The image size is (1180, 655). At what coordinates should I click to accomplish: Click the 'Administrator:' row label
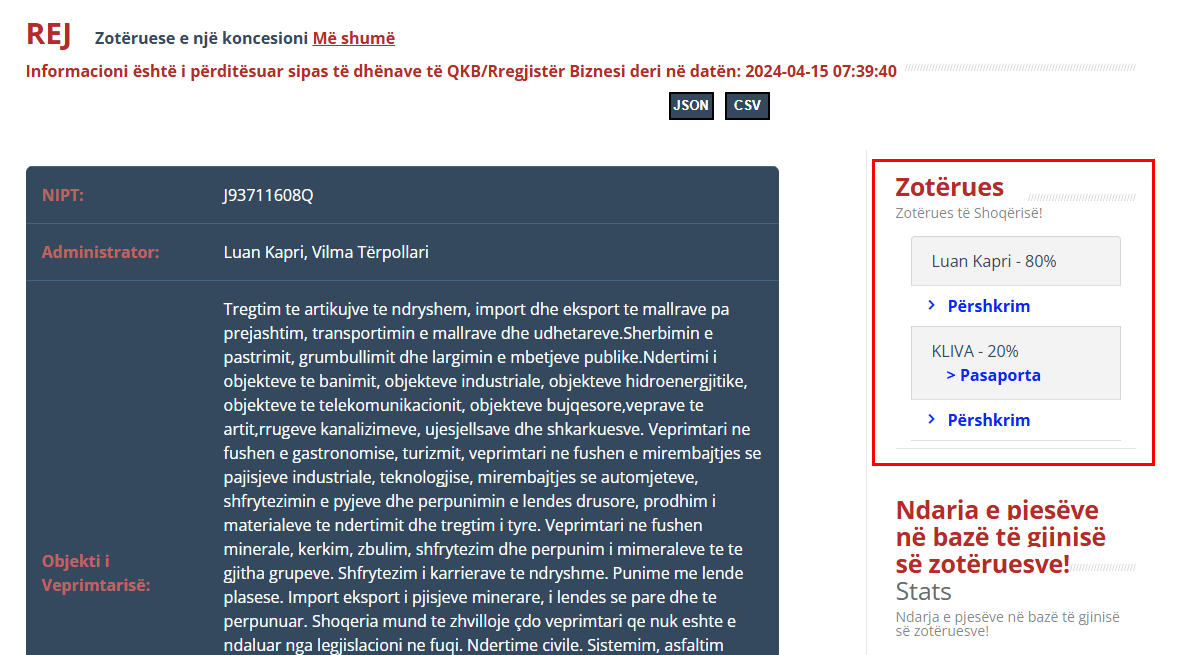point(100,252)
